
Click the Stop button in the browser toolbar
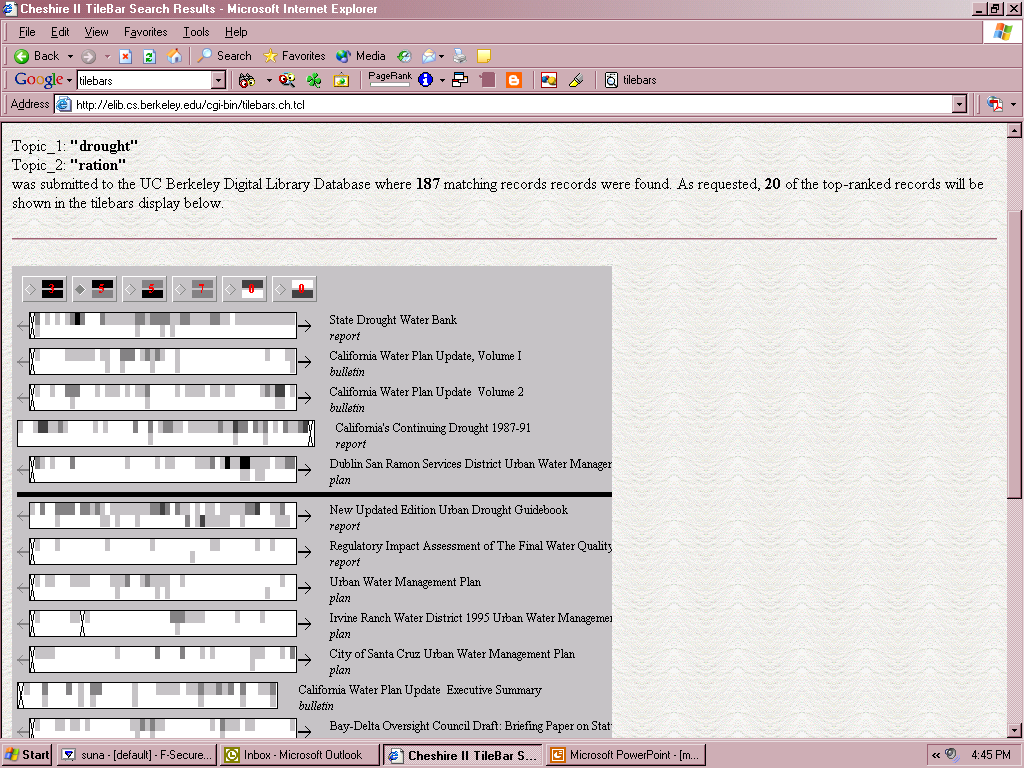[x=126, y=56]
